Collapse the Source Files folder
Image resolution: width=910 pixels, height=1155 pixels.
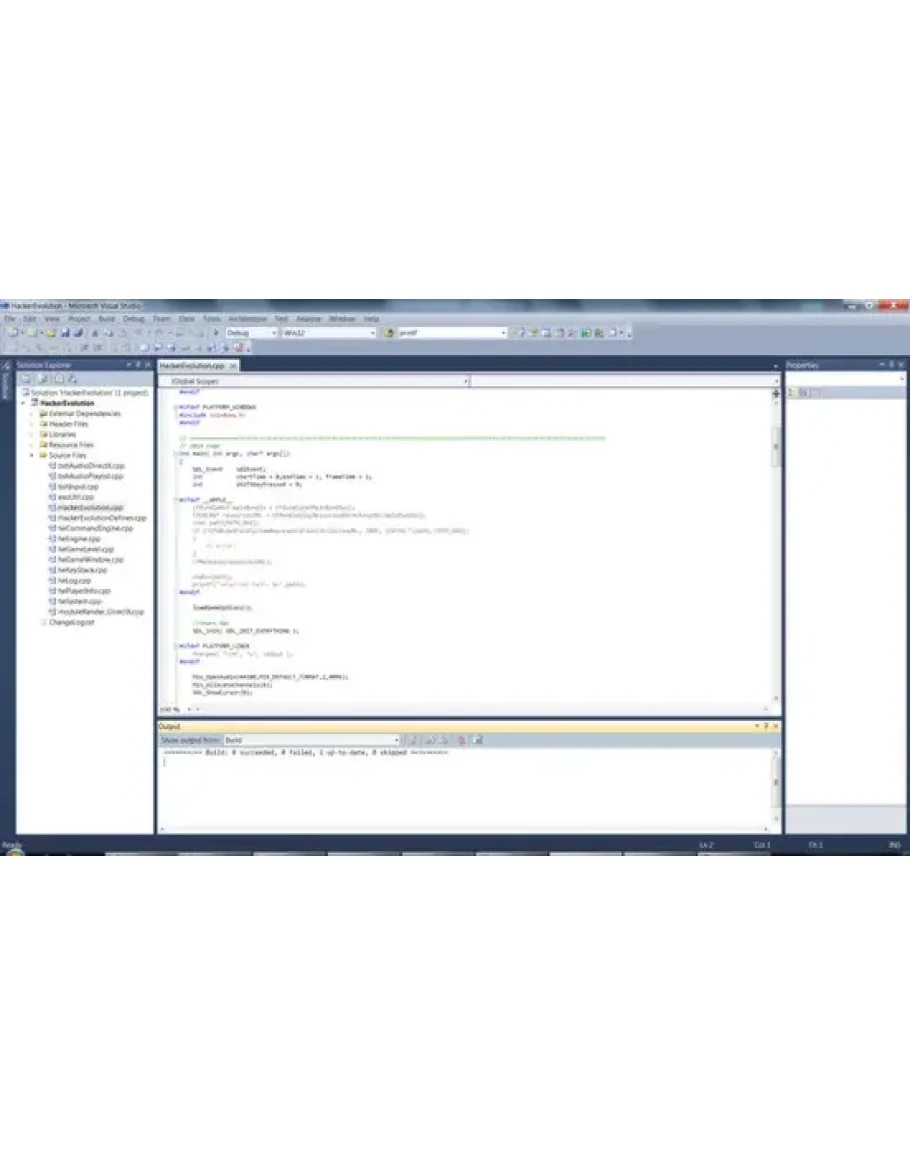tap(32, 455)
